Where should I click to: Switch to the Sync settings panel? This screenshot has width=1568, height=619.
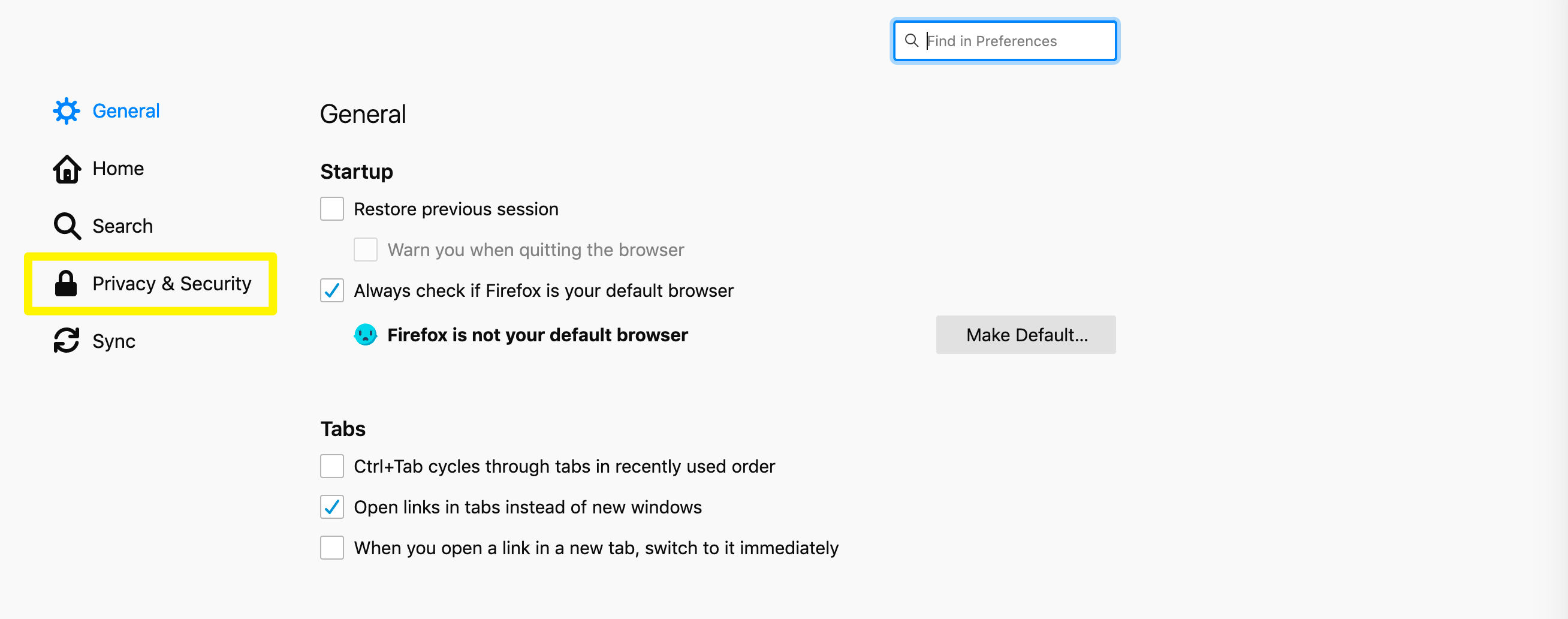click(113, 341)
